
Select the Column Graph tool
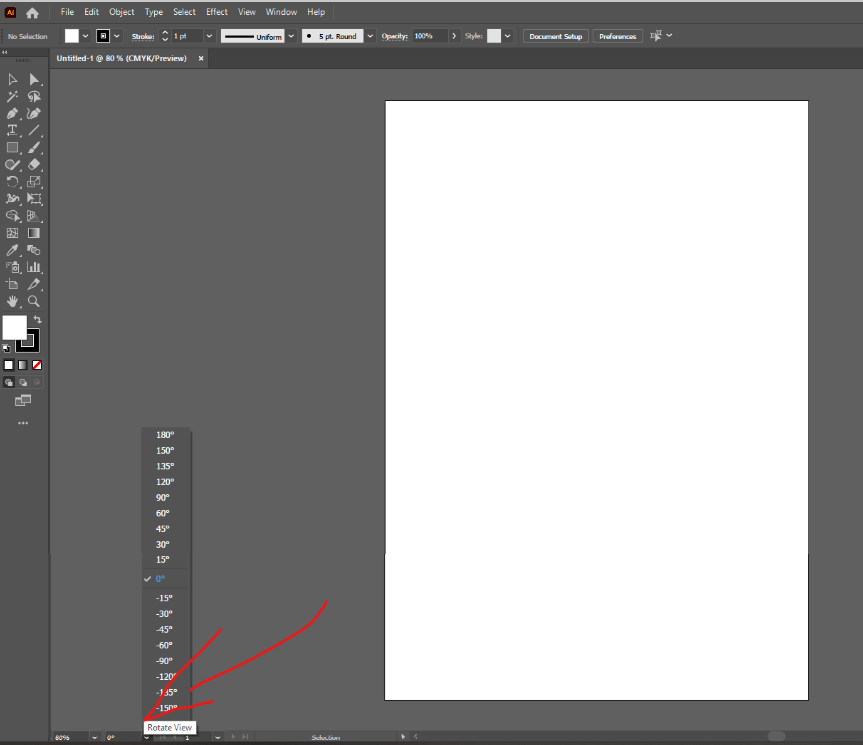point(34,267)
